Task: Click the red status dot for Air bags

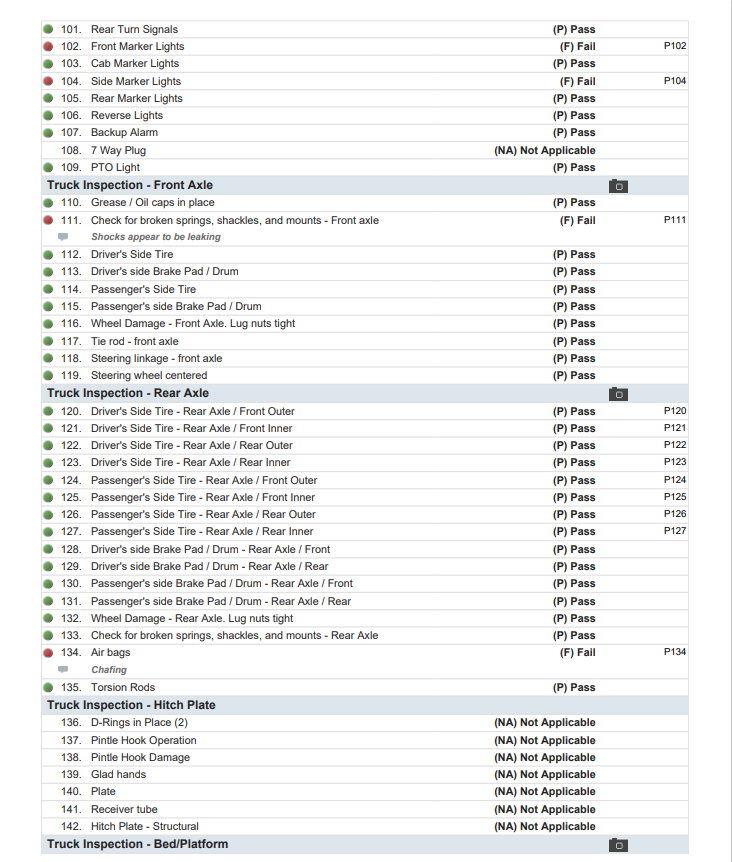Action: pos(48,653)
